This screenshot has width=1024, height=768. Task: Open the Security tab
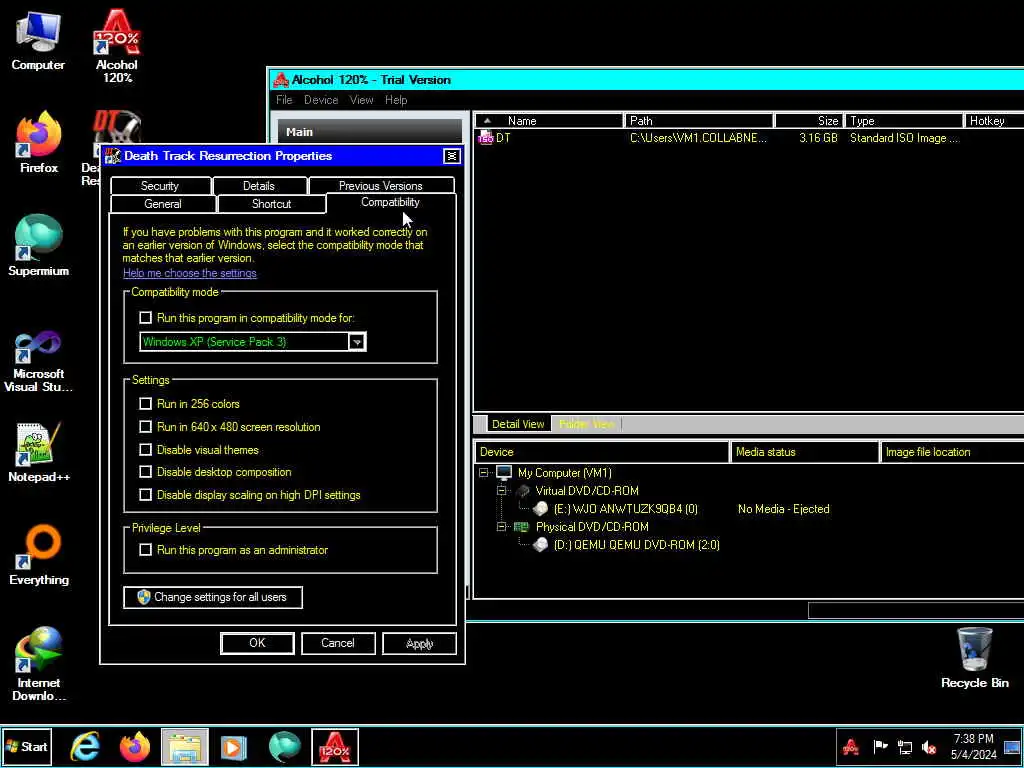coord(160,186)
